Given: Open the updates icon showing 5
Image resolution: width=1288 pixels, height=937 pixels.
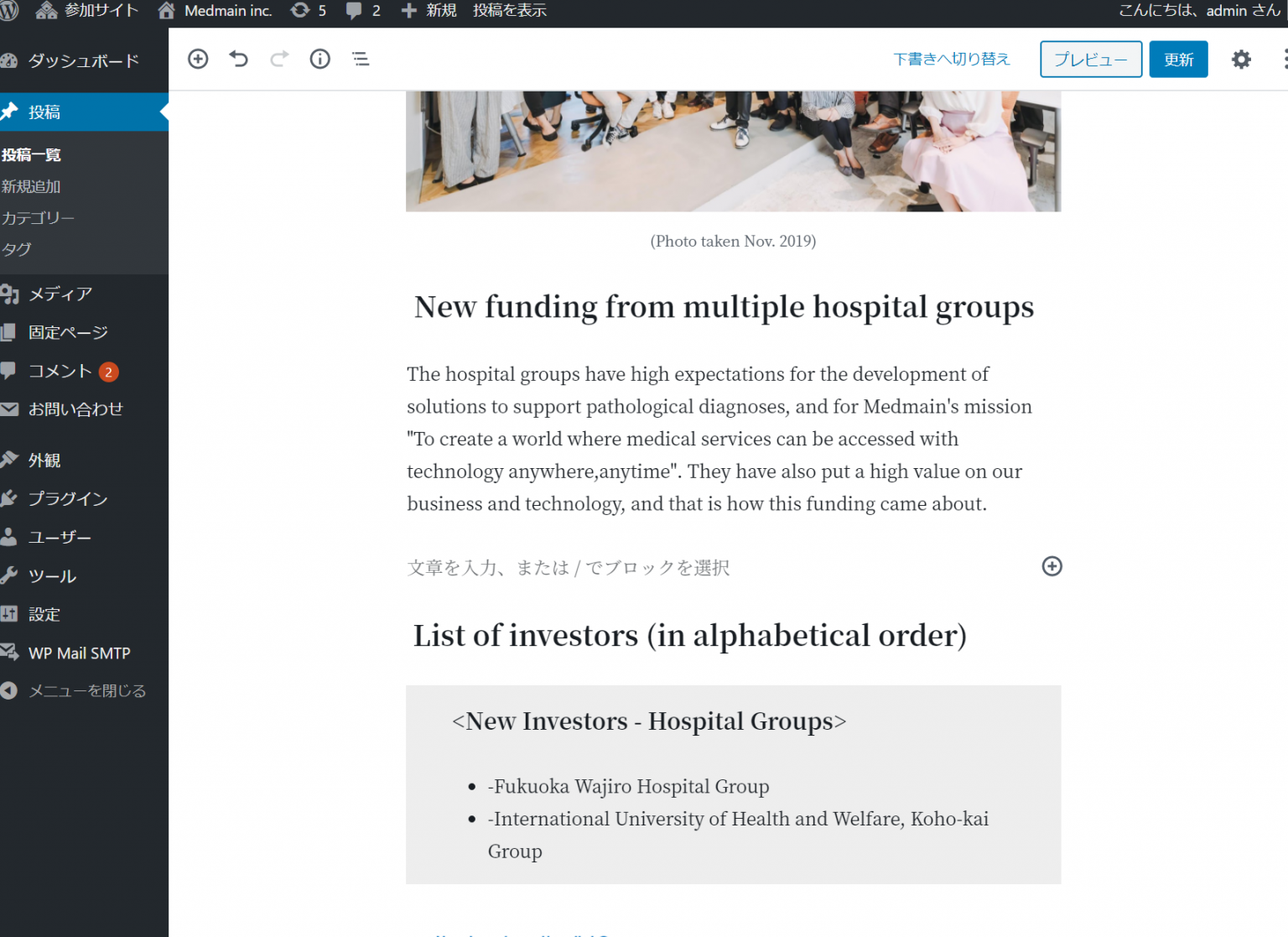Looking at the screenshot, I should pyautogui.click(x=309, y=11).
